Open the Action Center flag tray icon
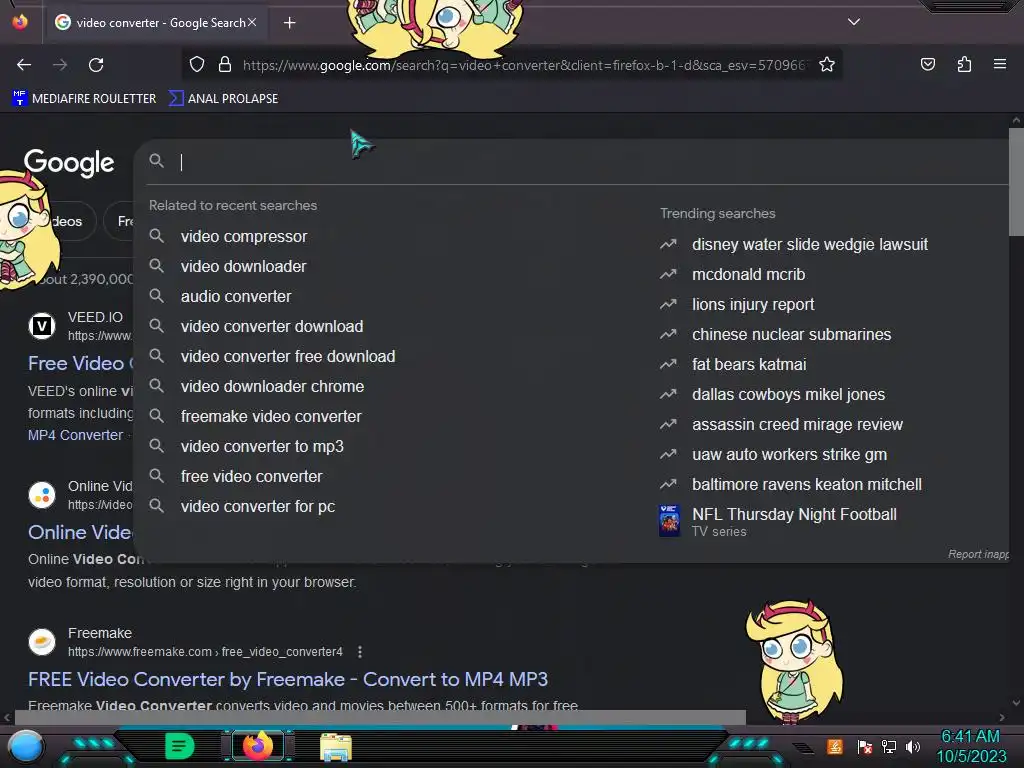Screen dimensions: 1024x768 click(x=864, y=746)
